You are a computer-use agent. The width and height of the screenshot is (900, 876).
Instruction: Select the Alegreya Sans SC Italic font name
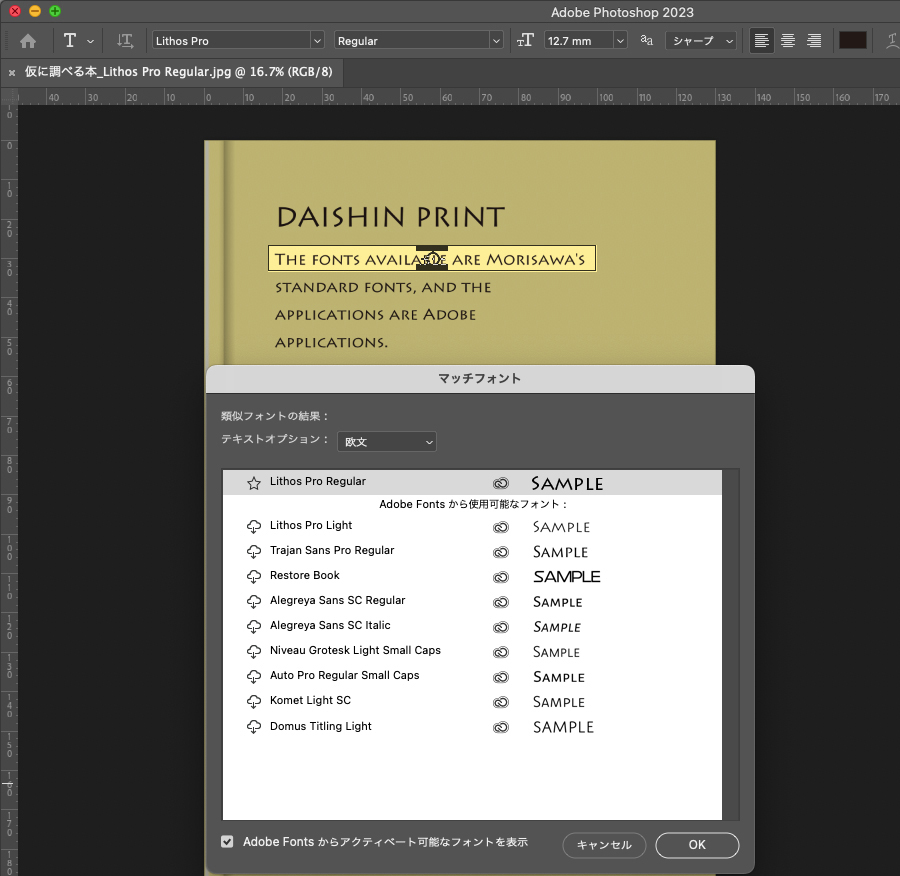tap(330, 625)
